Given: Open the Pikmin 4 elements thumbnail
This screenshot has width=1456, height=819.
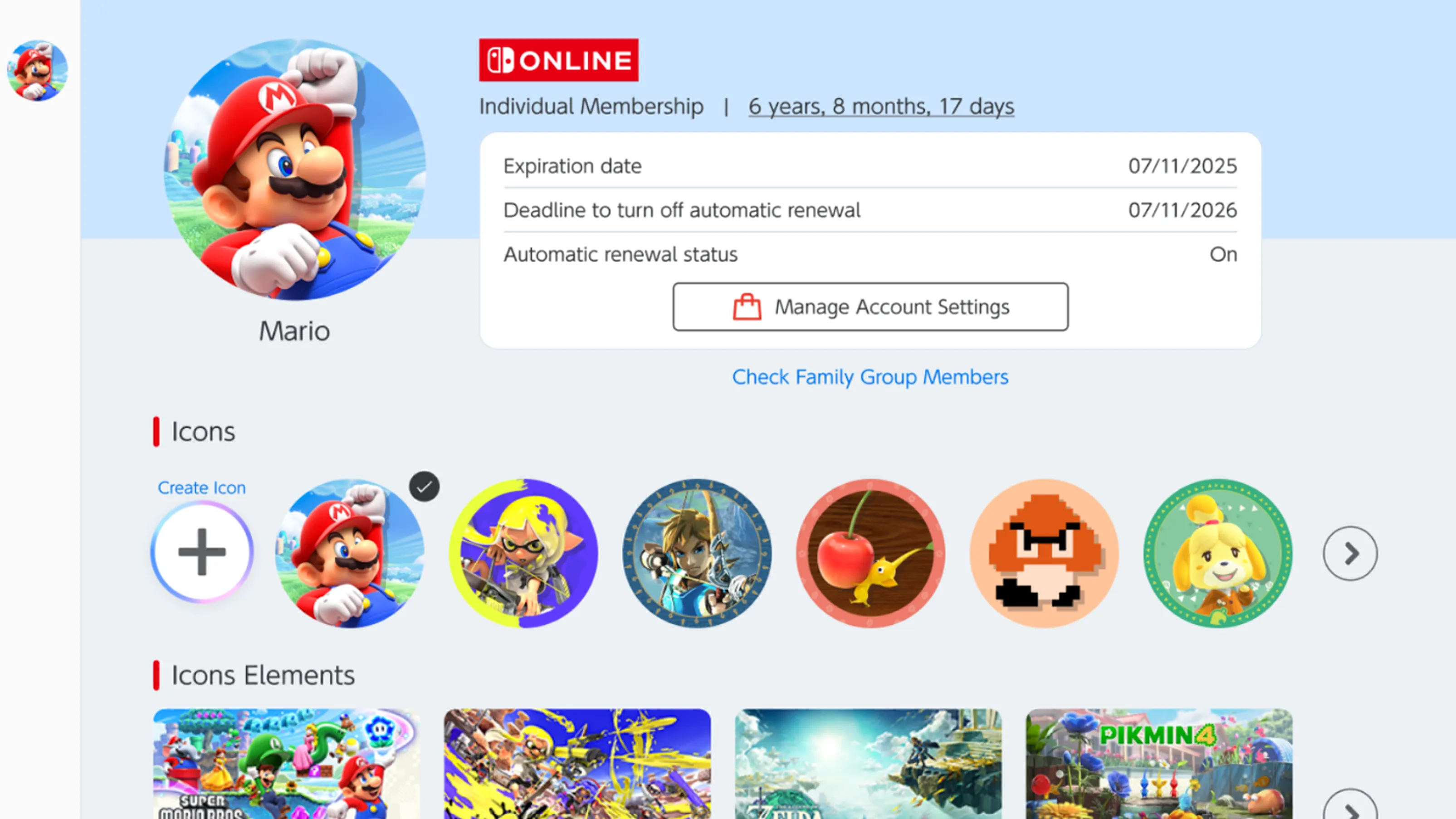Looking at the screenshot, I should (x=1159, y=764).
